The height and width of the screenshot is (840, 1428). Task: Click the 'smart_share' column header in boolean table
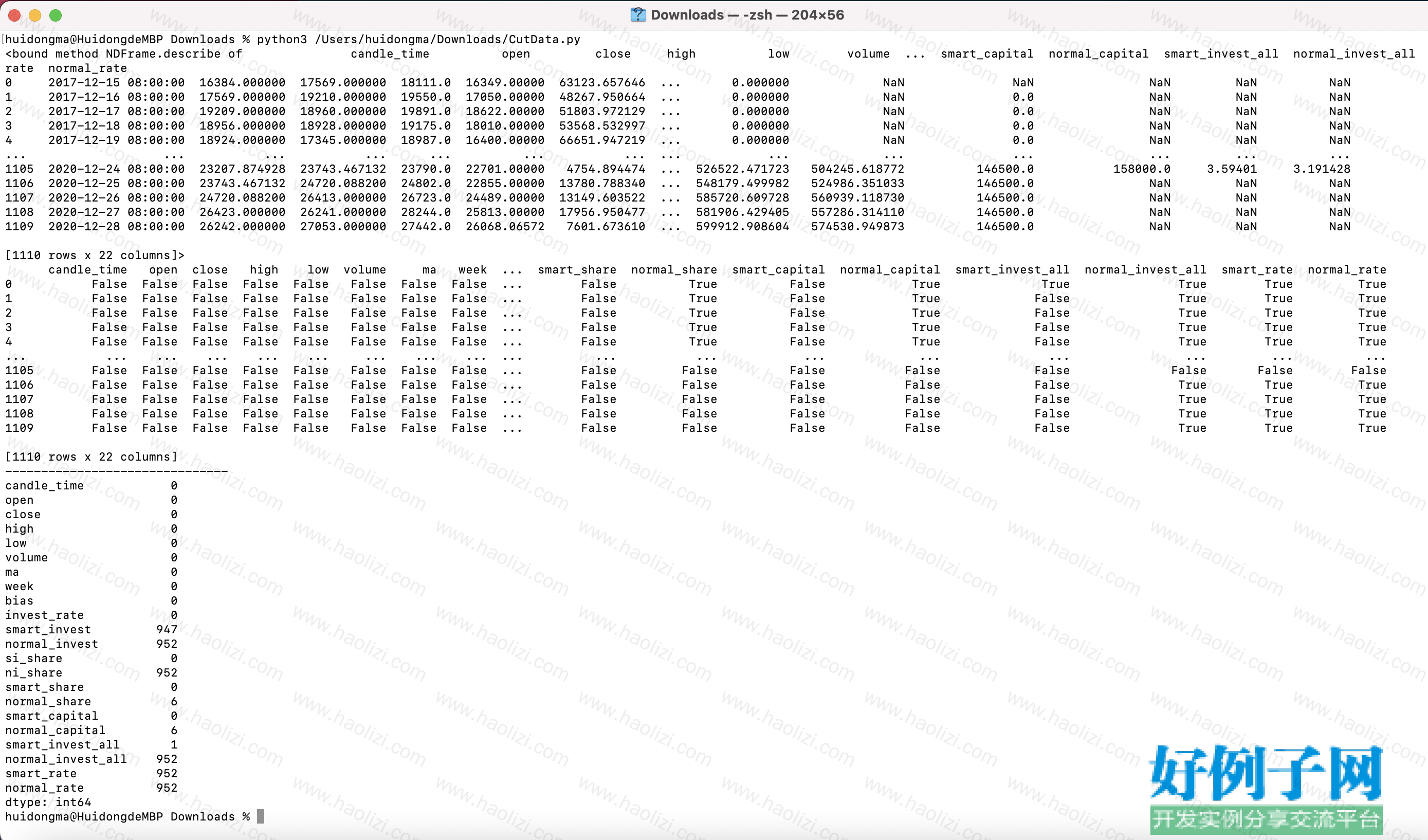[577, 270]
